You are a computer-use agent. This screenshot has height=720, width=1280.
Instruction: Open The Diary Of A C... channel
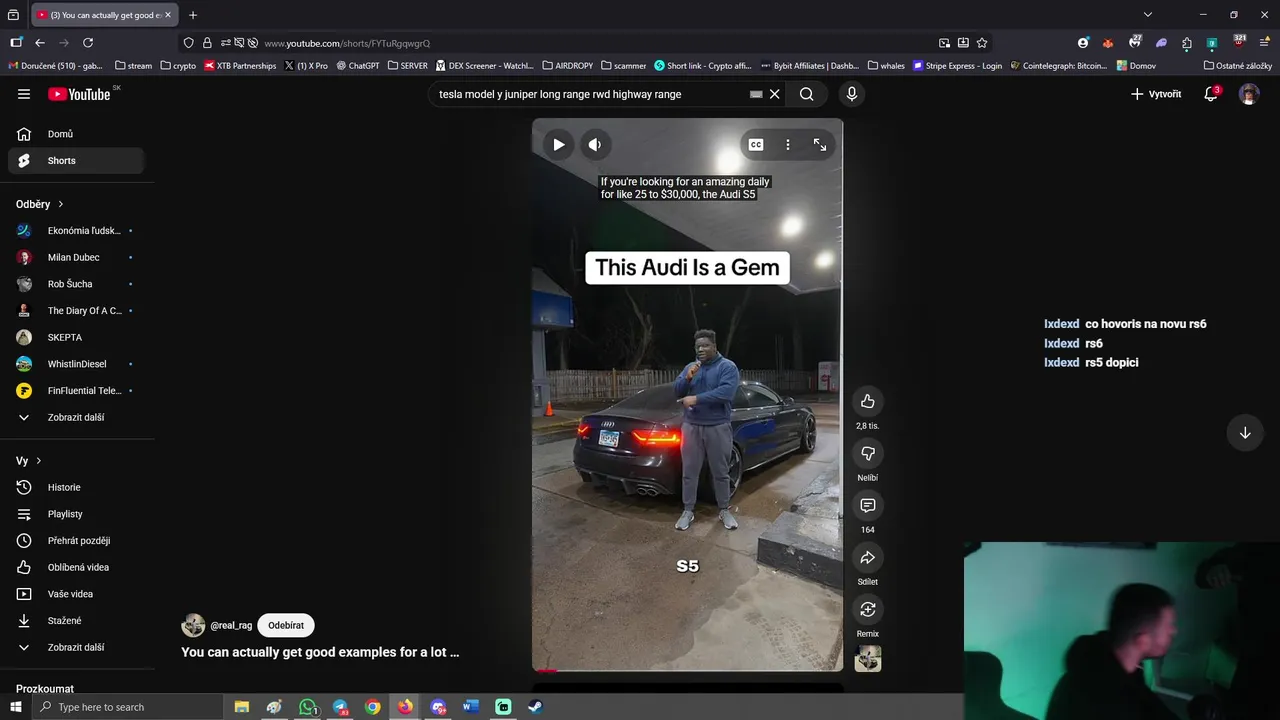(x=76, y=311)
